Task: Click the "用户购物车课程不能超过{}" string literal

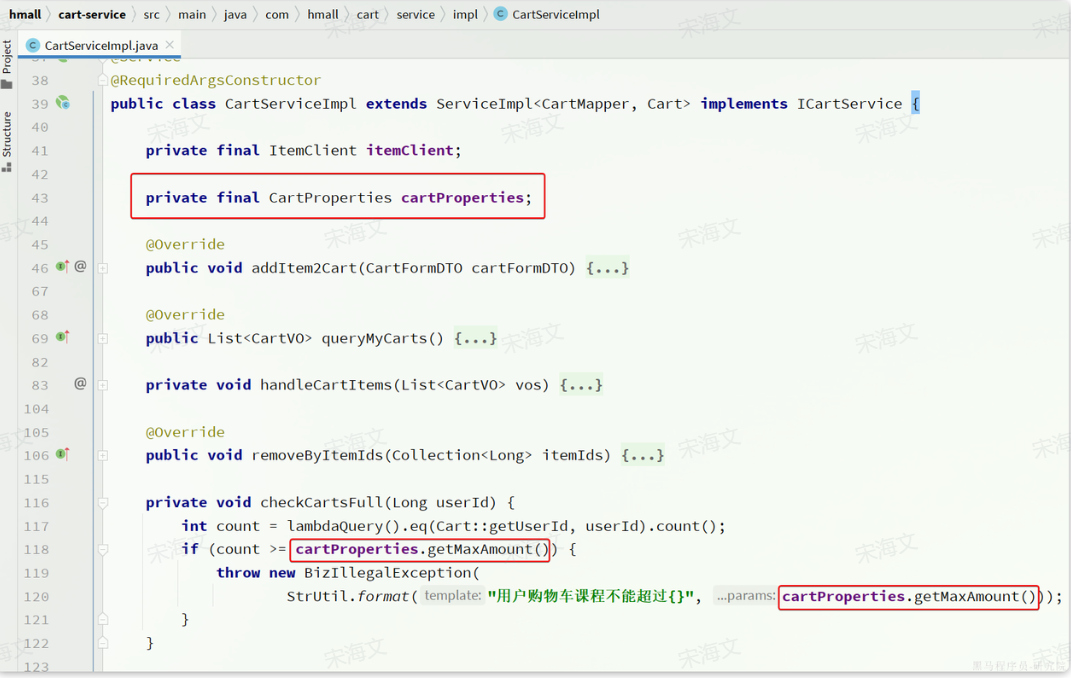Action: pyautogui.click(x=593, y=596)
